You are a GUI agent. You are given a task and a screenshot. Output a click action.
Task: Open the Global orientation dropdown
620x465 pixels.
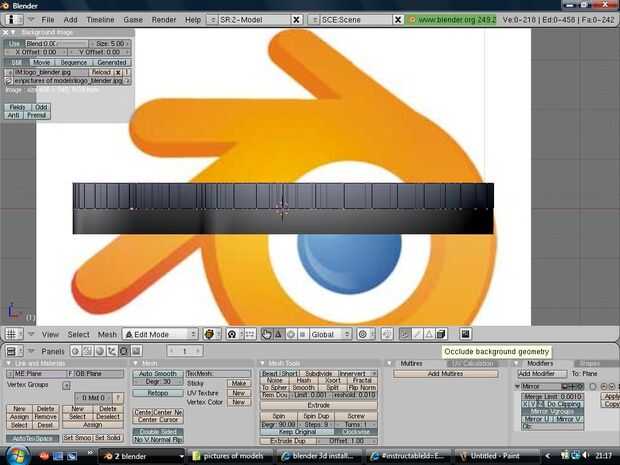pyautogui.click(x=331, y=335)
